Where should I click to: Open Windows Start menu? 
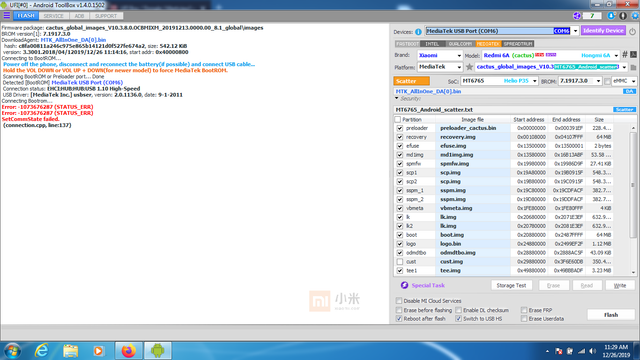tap(12, 351)
